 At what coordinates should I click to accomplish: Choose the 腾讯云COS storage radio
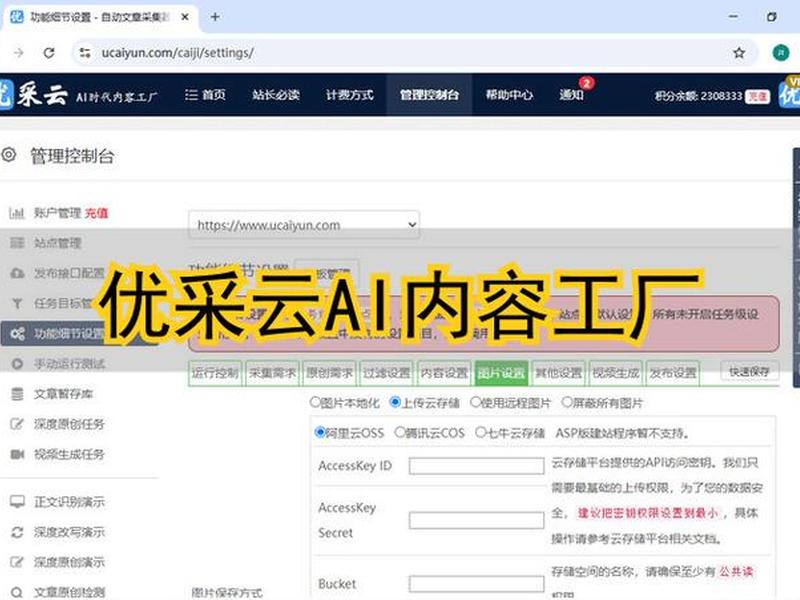tap(399, 433)
